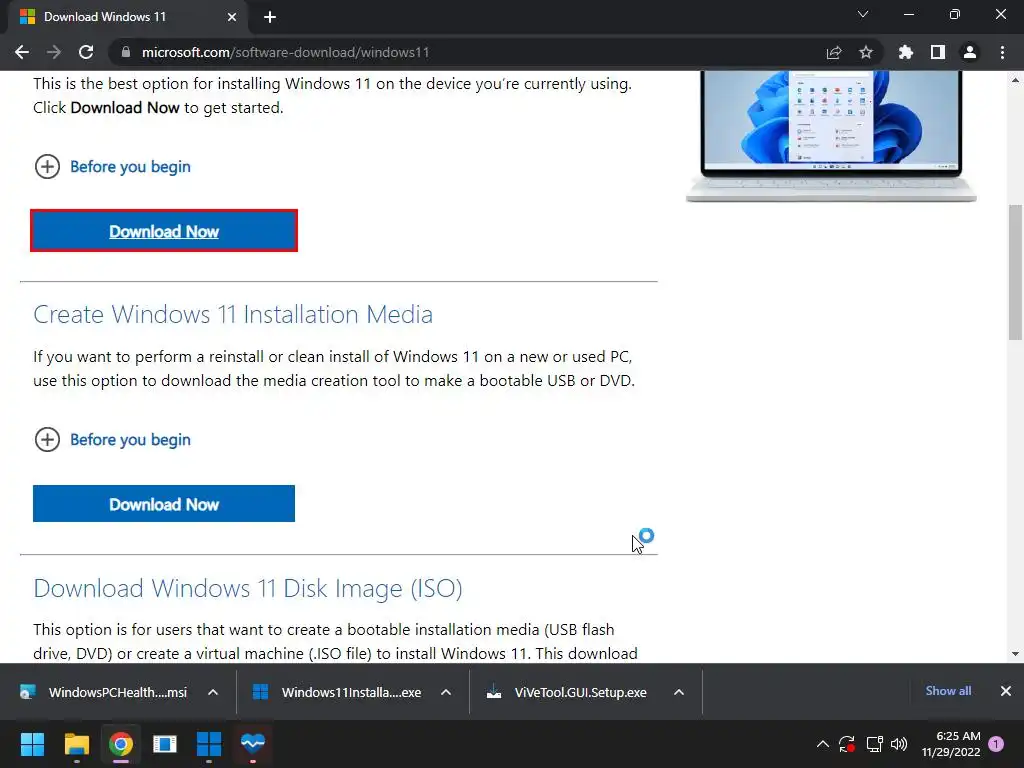Click the sync tray icon with red dot
Image resolution: width=1024 pixels, height=768 pixels.
pos(847,744)
